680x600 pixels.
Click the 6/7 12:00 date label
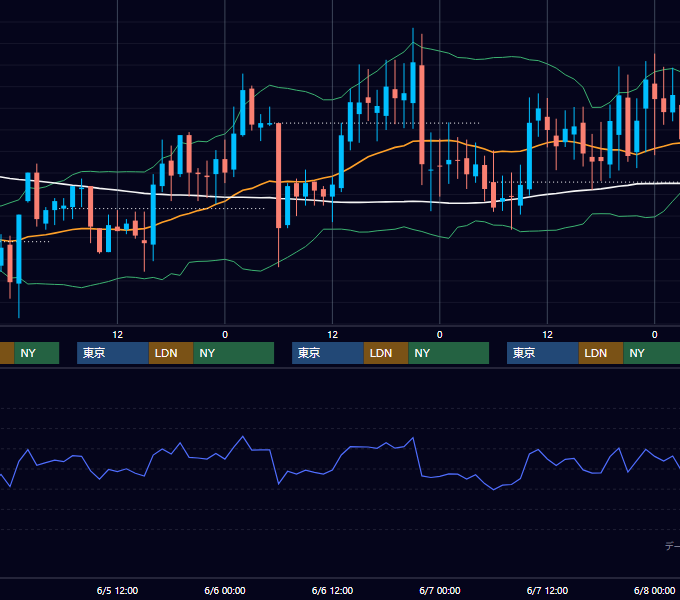[547, 590]
